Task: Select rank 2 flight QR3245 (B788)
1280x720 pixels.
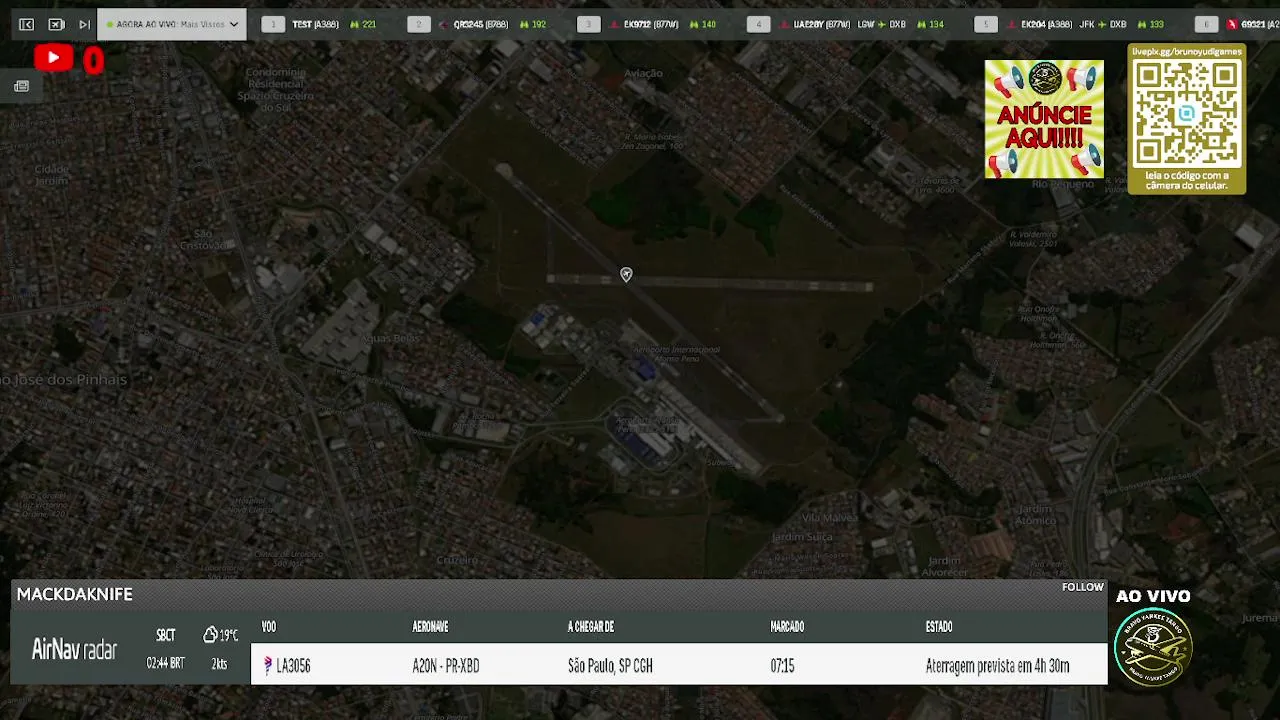Action: click(x=480, y=24)
